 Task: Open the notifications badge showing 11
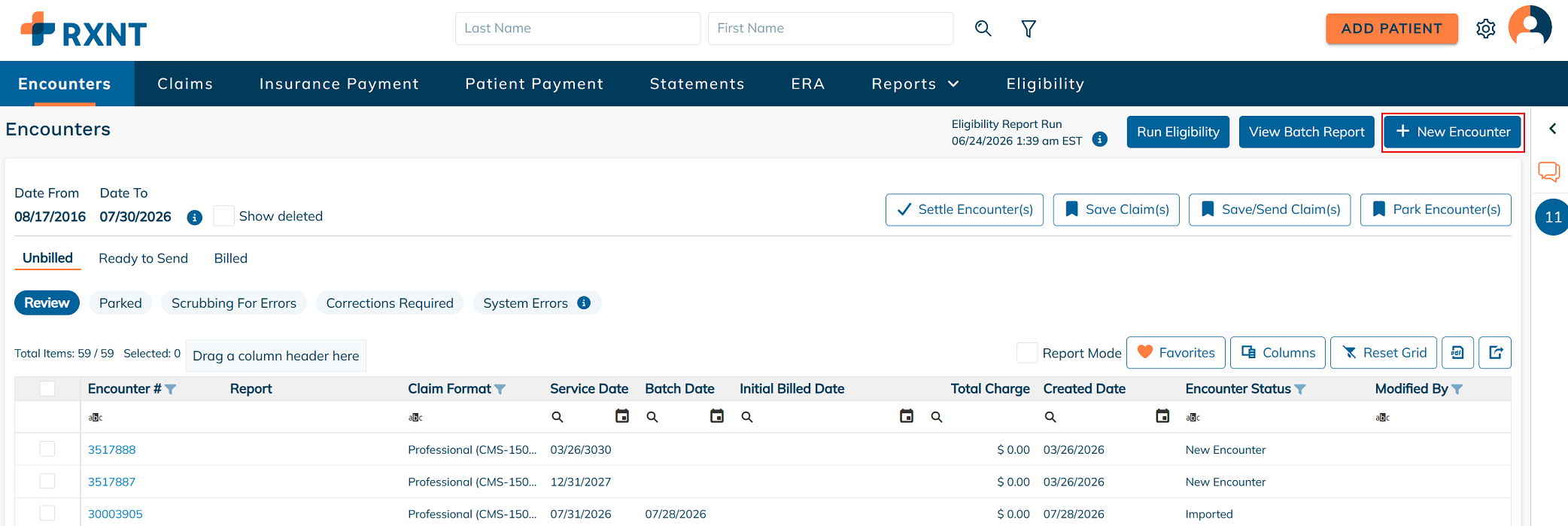coord(1552,217)
